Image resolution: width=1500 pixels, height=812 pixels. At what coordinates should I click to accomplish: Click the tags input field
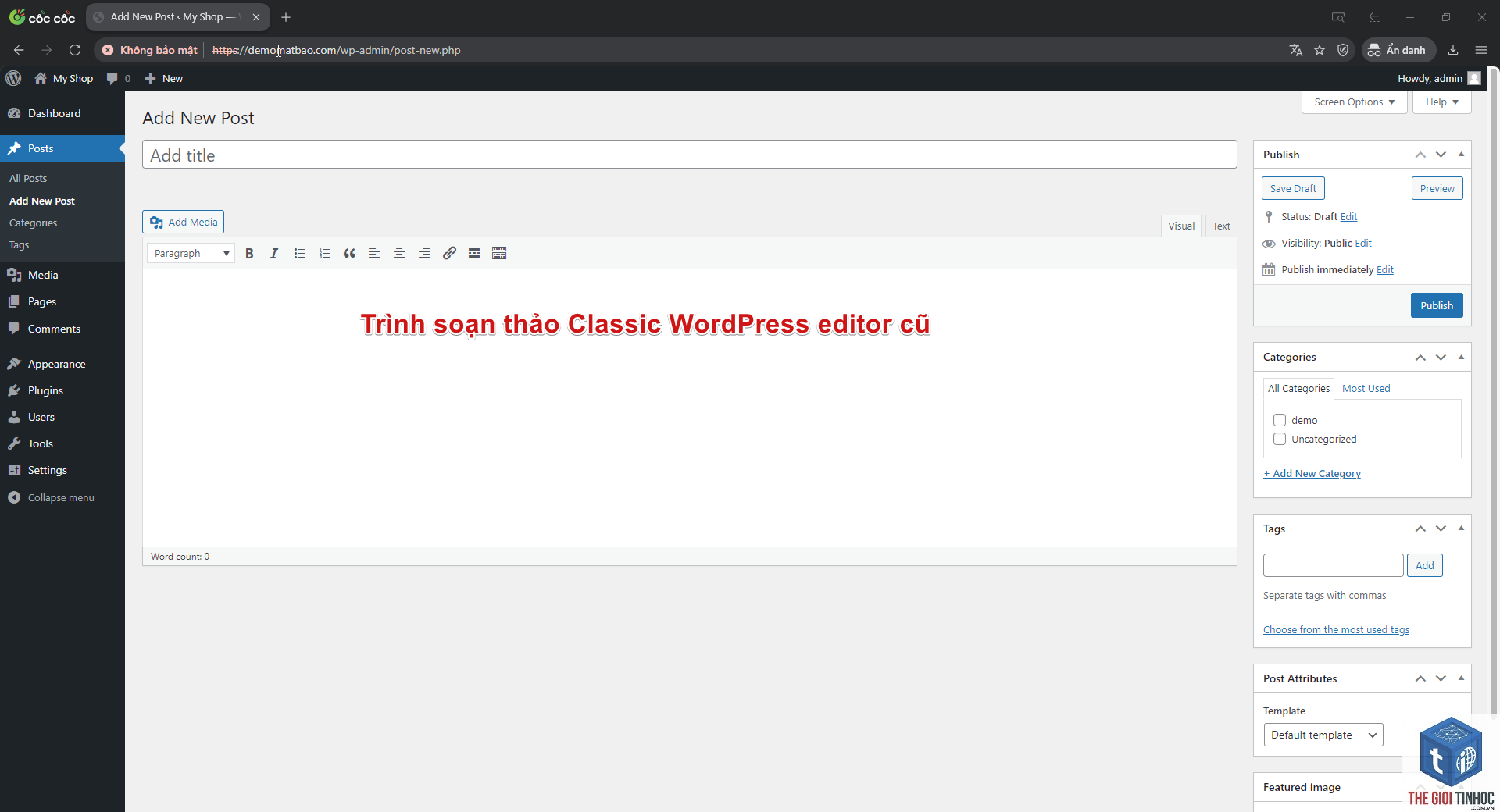pyautogui.click(x=1333, y=565)
